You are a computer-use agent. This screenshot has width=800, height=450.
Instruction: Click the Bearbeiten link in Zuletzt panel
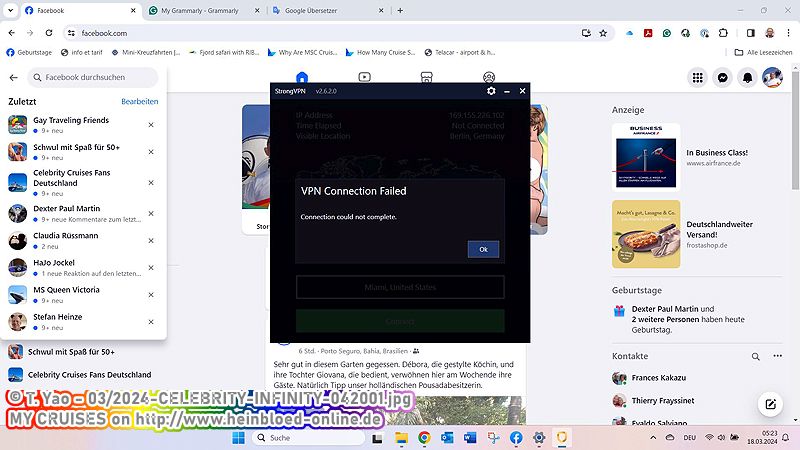(x=139, y=102)
